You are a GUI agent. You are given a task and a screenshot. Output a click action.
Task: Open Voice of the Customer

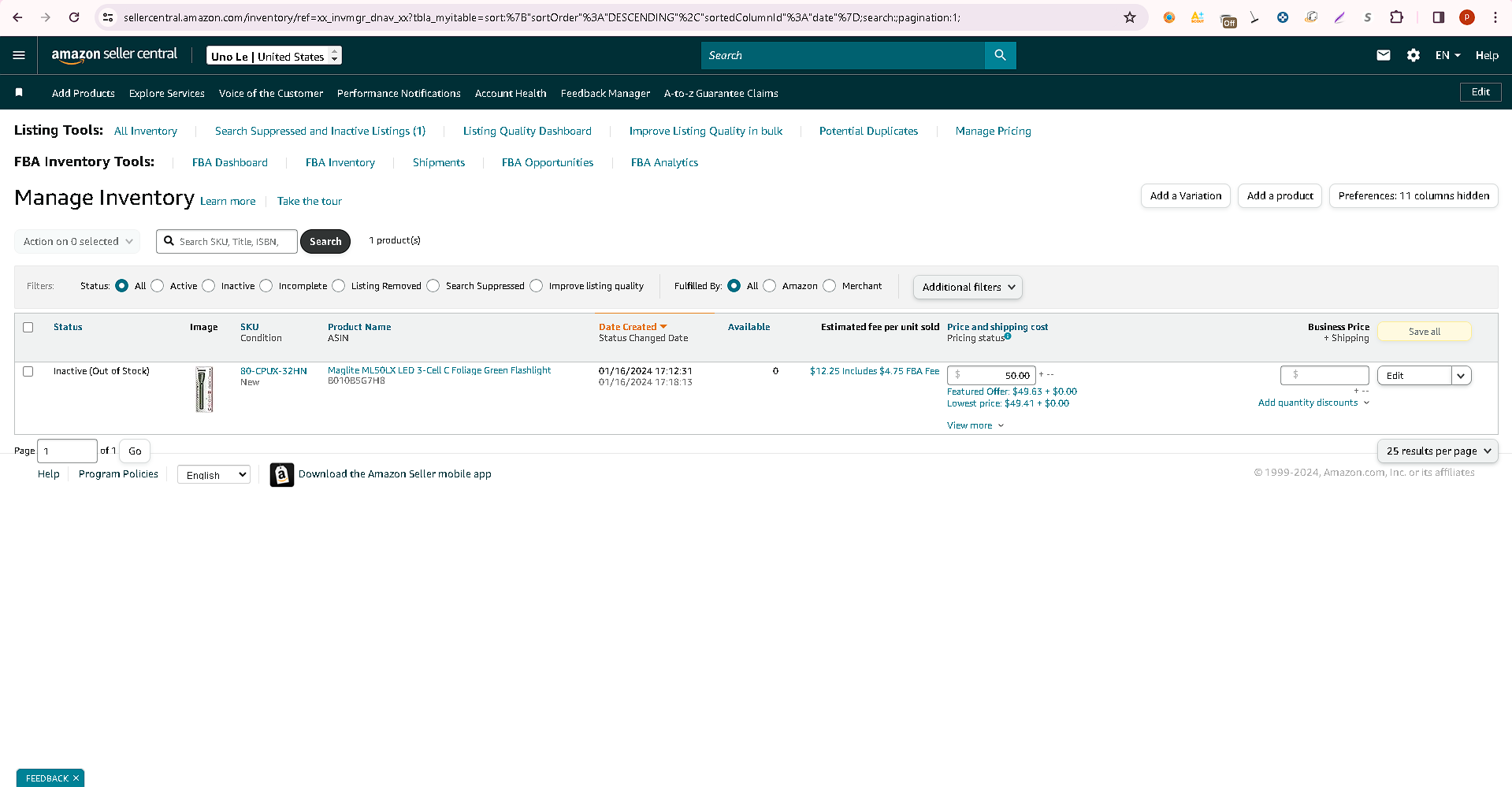(271, 93)
